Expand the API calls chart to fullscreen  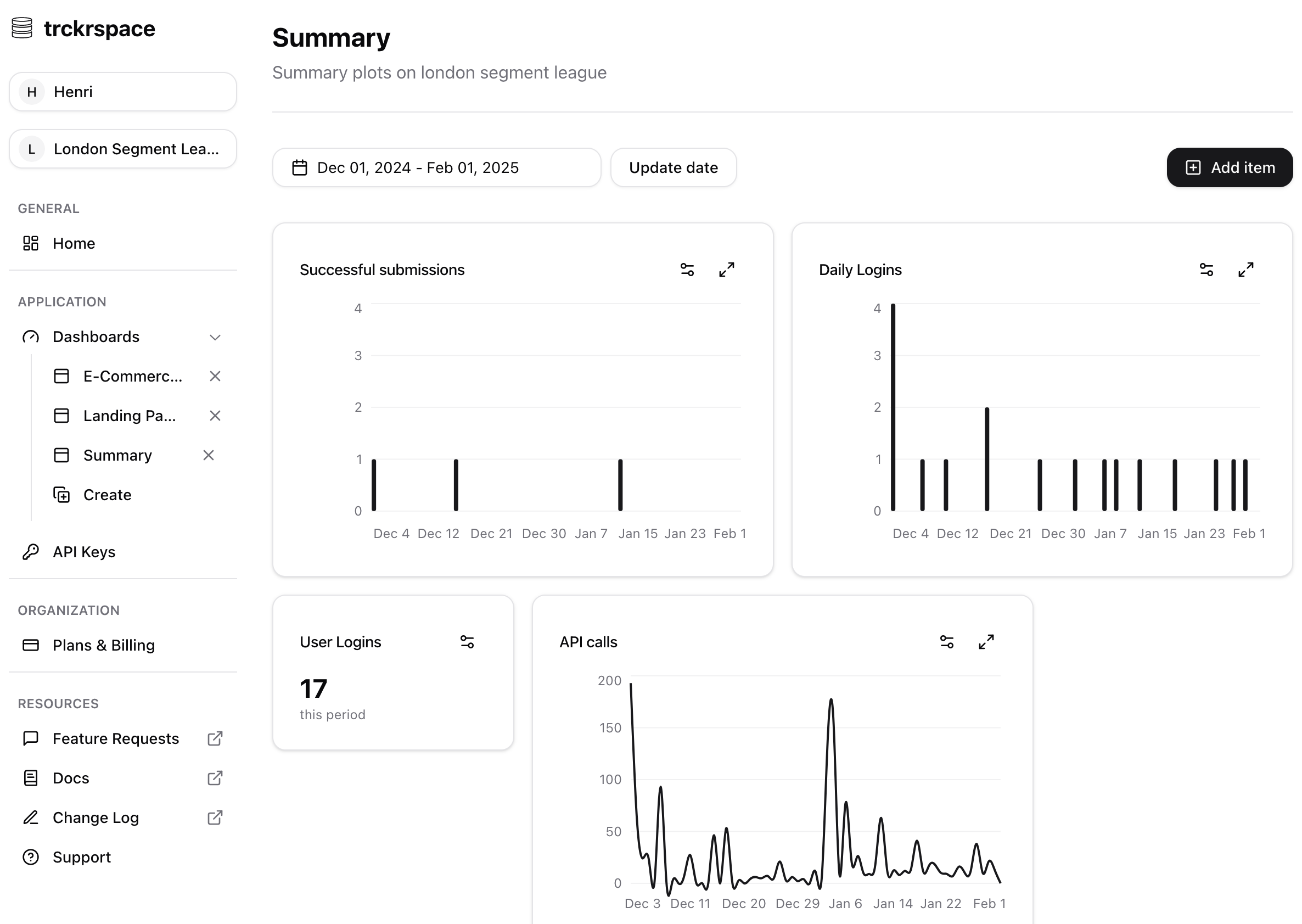point(985,642)
